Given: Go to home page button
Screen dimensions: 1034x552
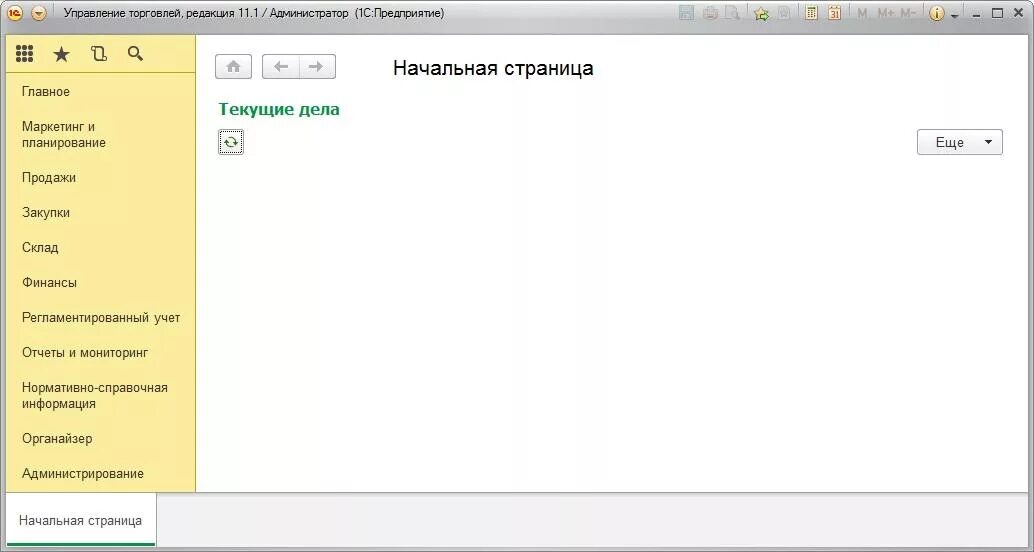Looking at the screenshot, I should [x=233, y=67].
